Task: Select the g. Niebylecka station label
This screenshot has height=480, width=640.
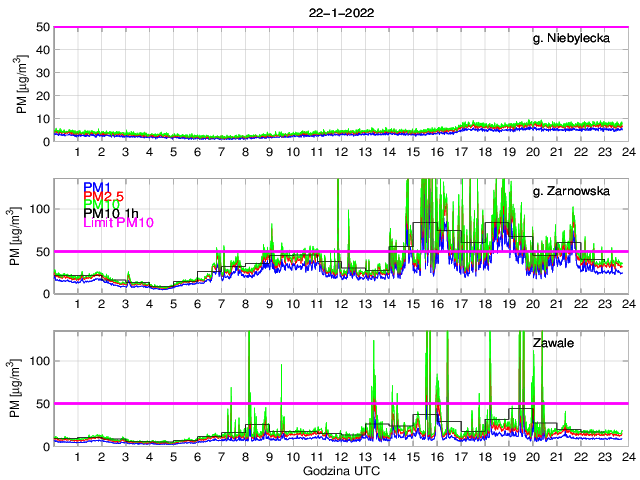Action: (578, 37)
